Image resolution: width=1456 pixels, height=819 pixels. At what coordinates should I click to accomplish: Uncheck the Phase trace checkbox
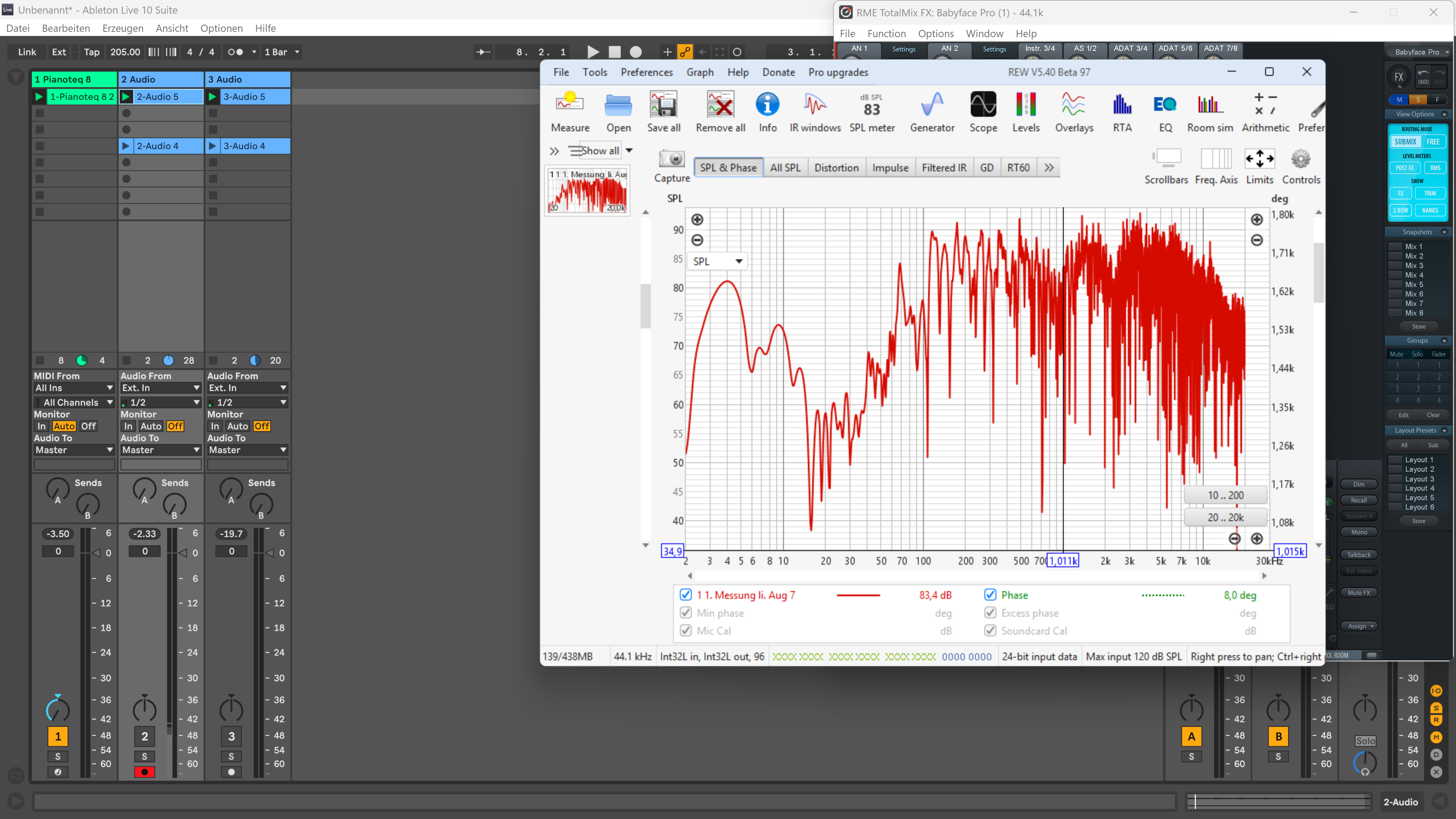(x=990, y=595)
